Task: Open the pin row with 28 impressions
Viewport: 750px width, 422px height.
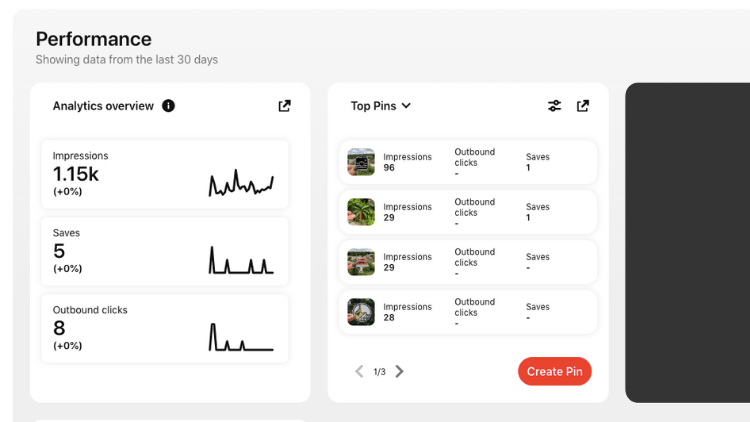Action: [468, 312]
